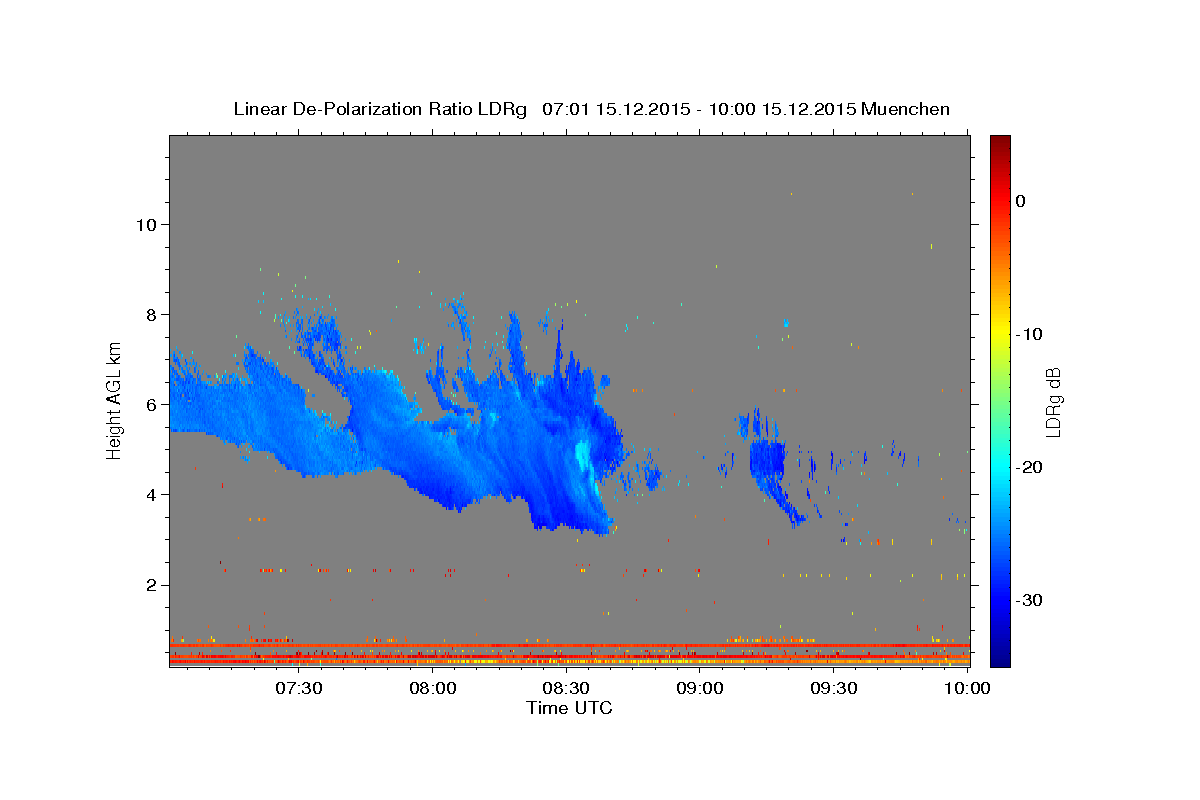This screenshot has width=1200, height=800.
Task: Click the colorbar value '0'
Action: pyautogui.click(x=1021, y=201)
